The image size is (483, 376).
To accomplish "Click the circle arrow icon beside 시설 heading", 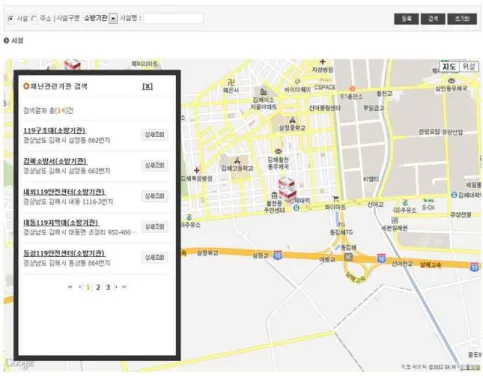I will point(6,41).
